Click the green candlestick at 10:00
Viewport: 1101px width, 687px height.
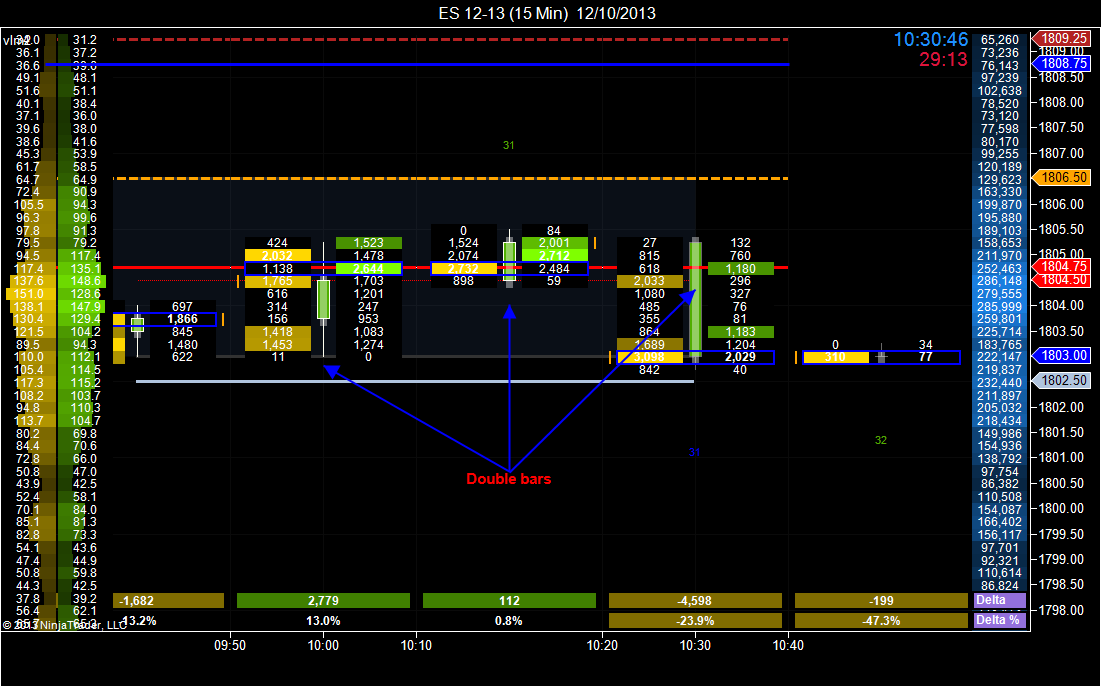(x=323, y=299)
